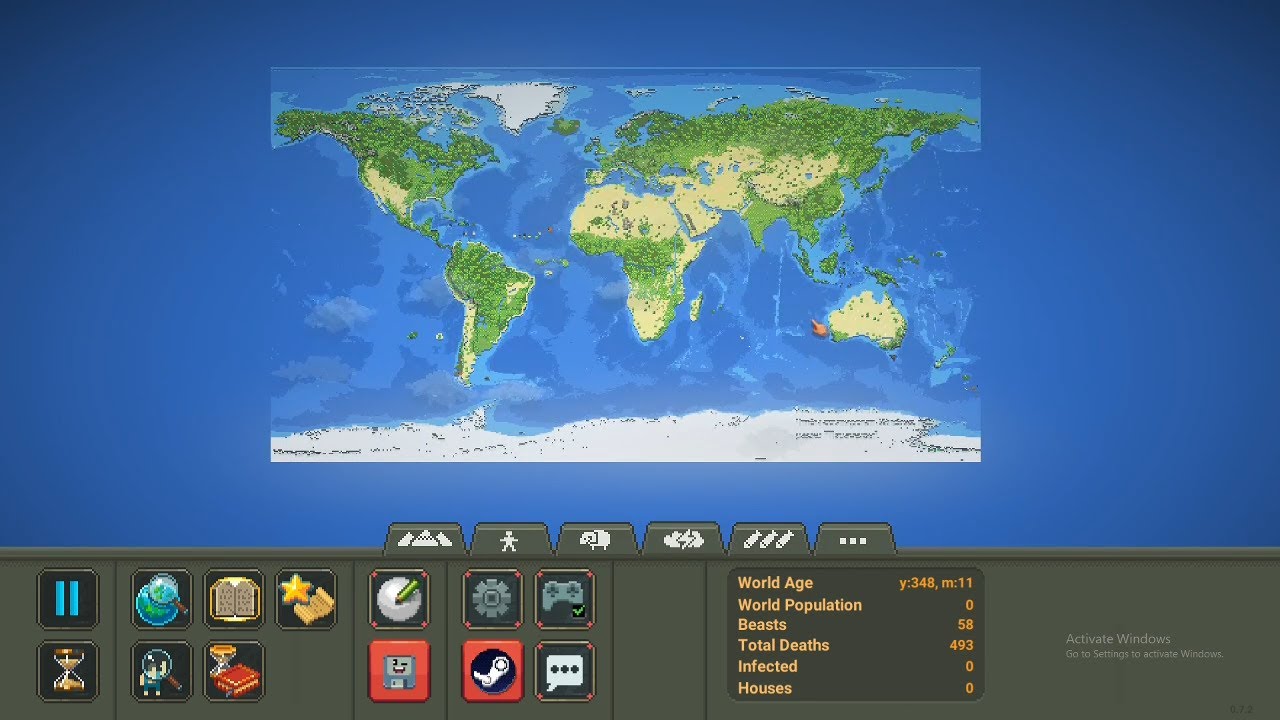
Task: Click the orange fire southwest of Australia
Action: tap(819, 327)
